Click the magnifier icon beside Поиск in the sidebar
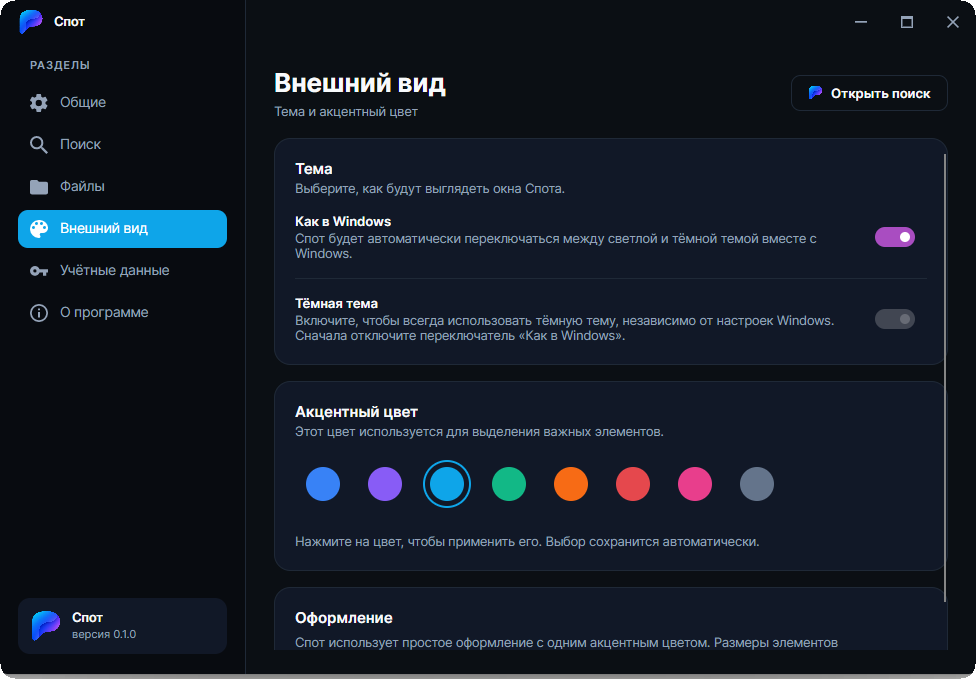976x679 pixels. click(39, 145)
